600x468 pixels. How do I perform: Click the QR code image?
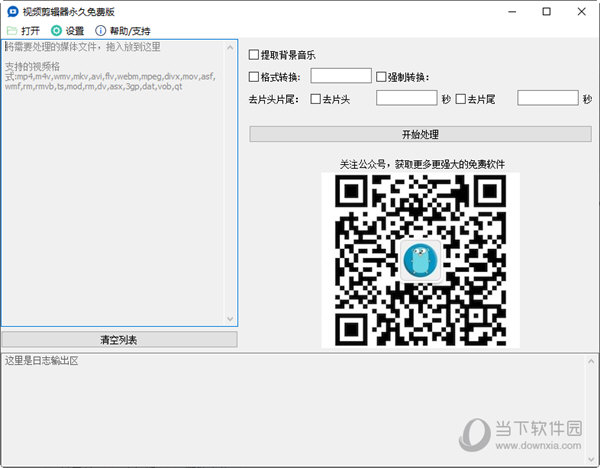pos(421,260)
